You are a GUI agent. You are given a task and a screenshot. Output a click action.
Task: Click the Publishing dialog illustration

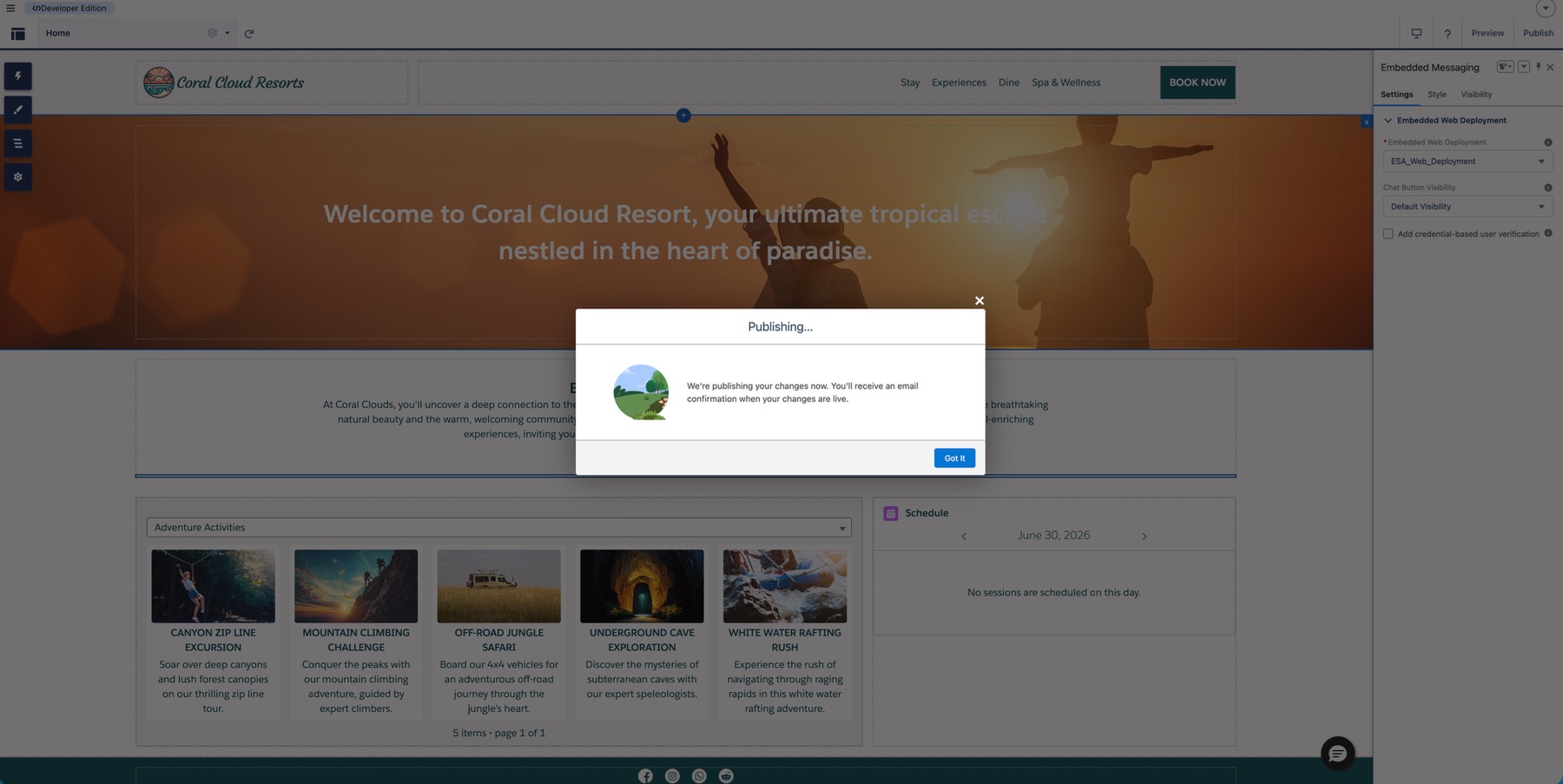[641, 392]
